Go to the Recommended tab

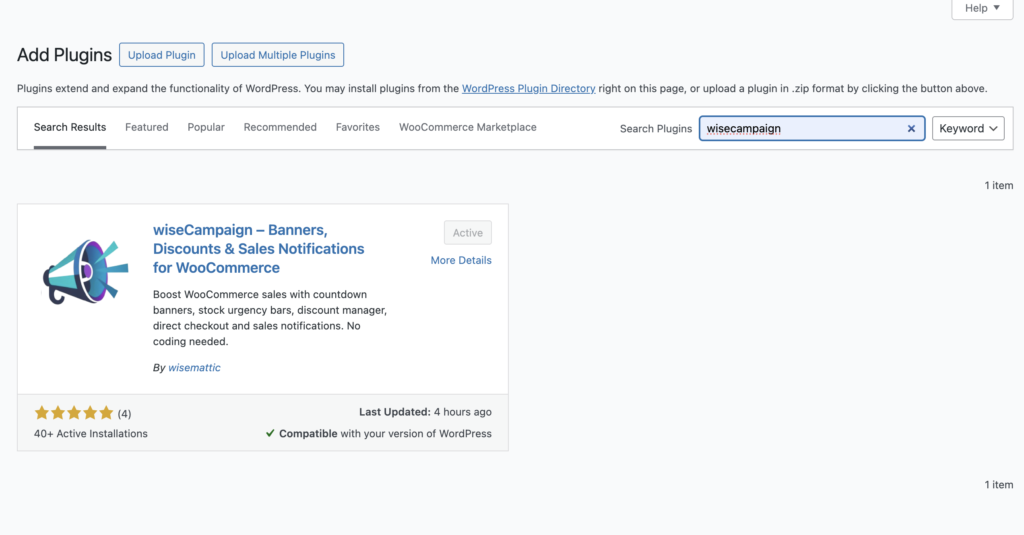280,127
